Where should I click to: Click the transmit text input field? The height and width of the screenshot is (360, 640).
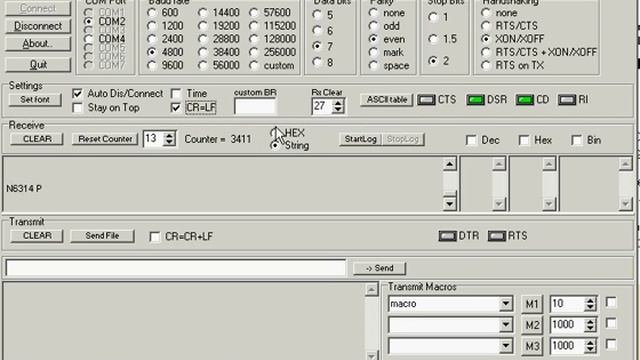176,268
